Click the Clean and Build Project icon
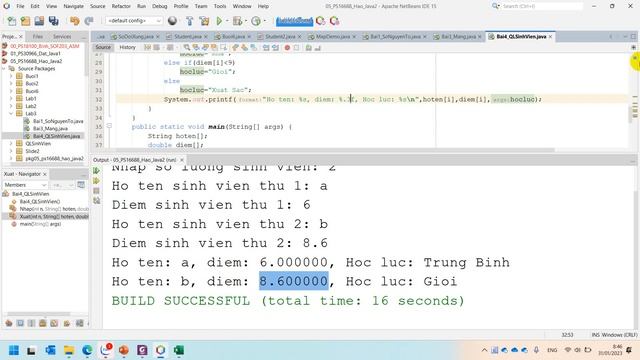This screenshot has height=360, width=640. tap(204, 21)
